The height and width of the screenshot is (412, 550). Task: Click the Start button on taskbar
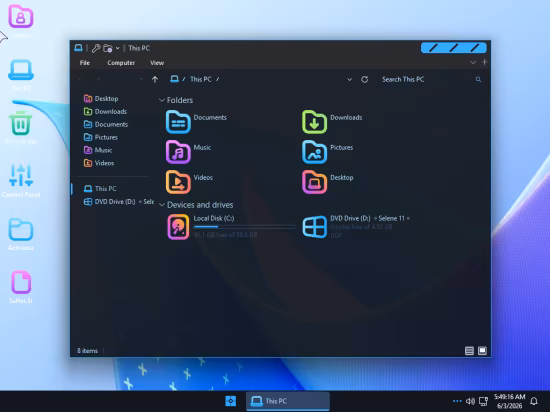[x=231, y=401]
